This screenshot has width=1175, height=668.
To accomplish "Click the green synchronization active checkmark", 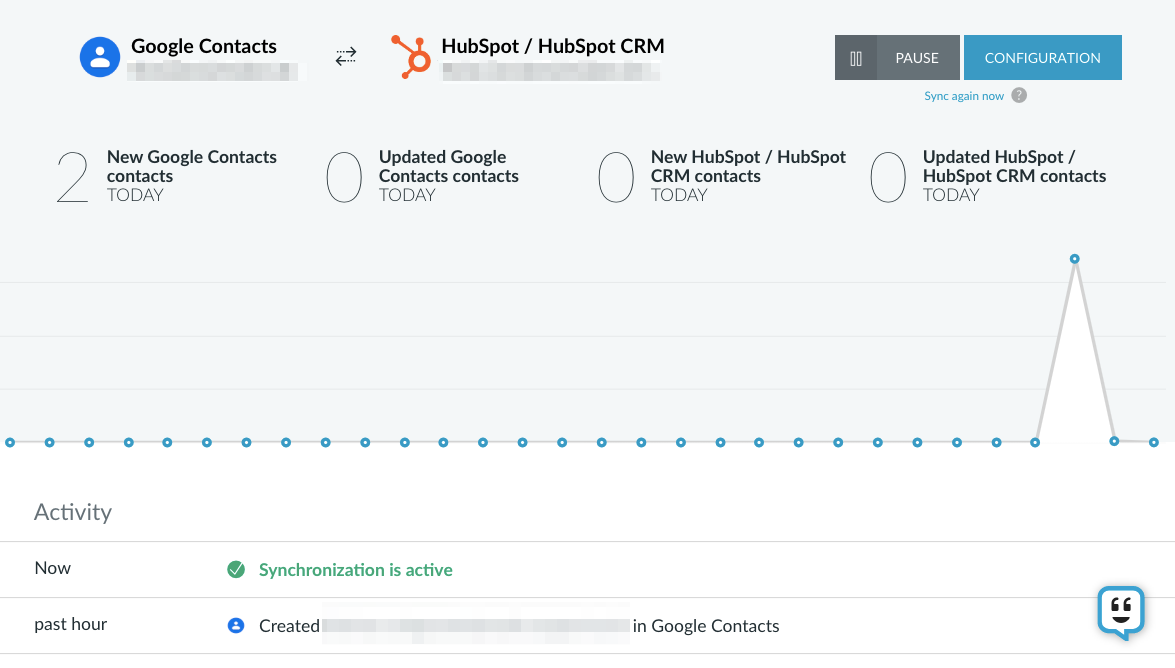I will [x=236, y=570].
